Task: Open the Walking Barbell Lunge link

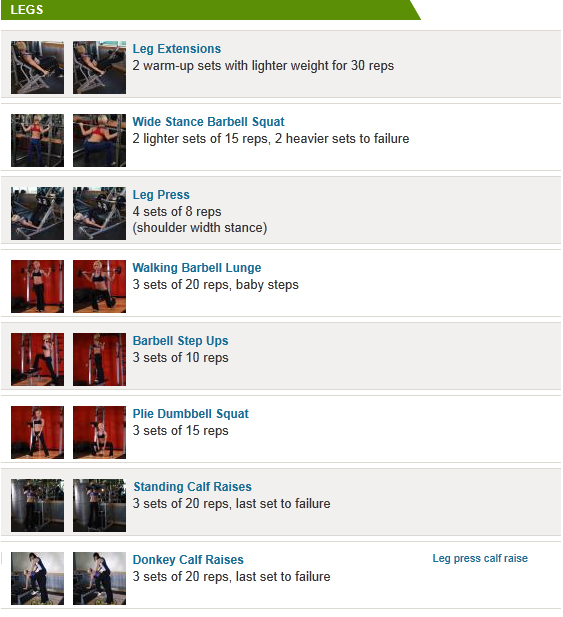Action: [197, 268]
